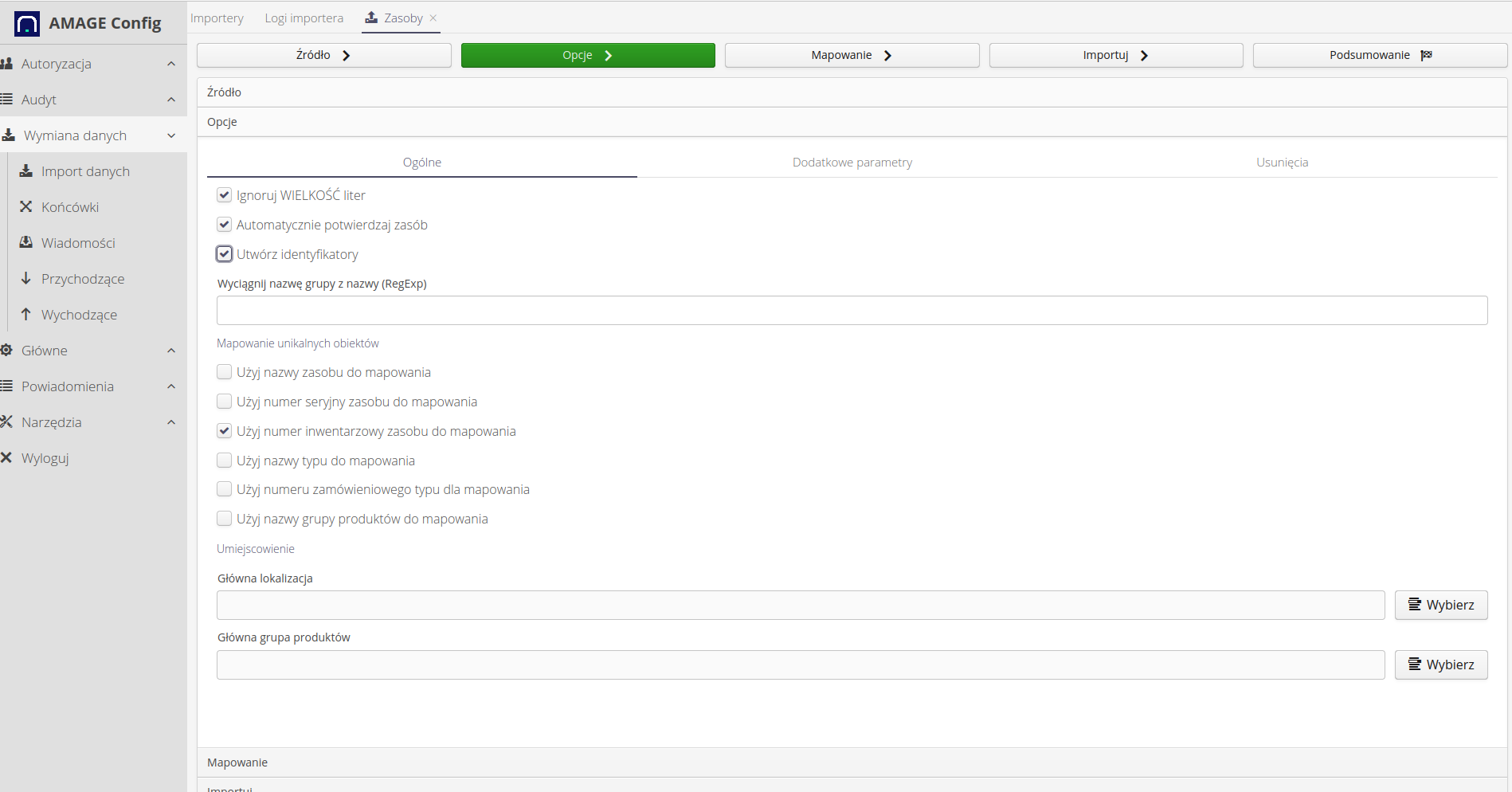Click the Narzędzia tools icon

(x=6, y=422)
